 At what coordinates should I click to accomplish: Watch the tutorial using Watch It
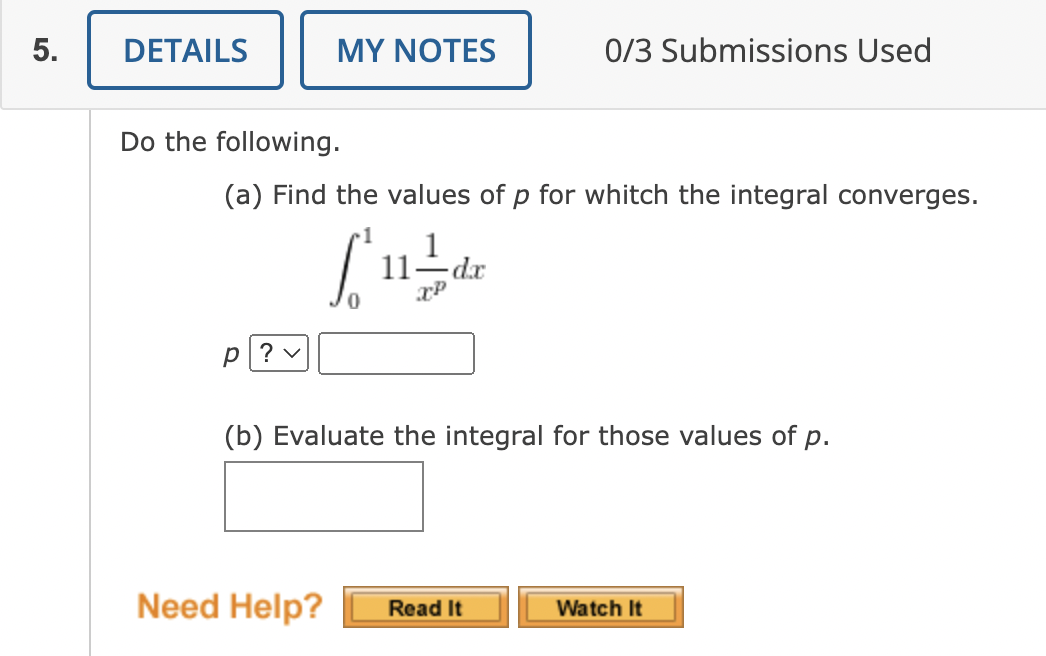[600, 606]
